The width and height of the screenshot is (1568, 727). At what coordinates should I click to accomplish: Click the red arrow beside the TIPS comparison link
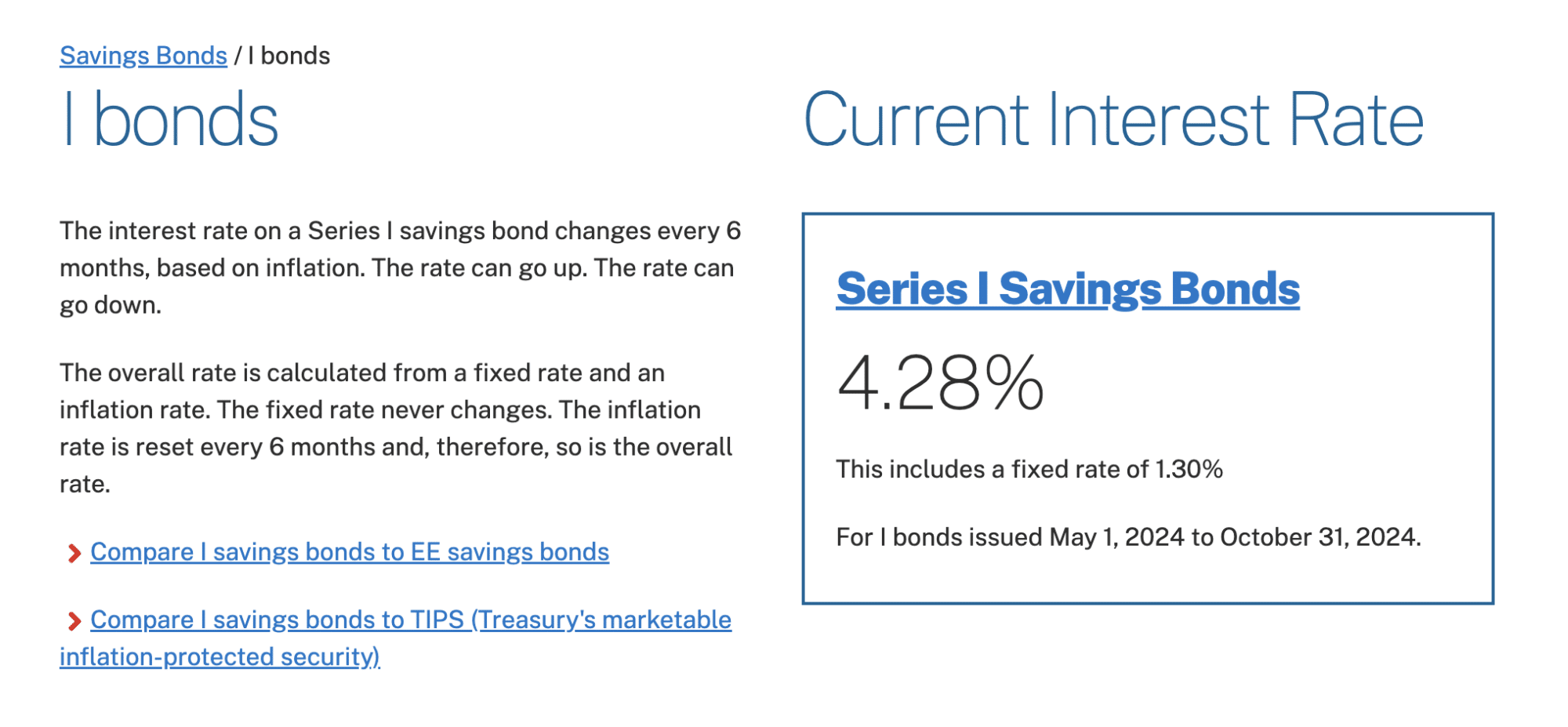pyautogui.click(x=73, y=620)
